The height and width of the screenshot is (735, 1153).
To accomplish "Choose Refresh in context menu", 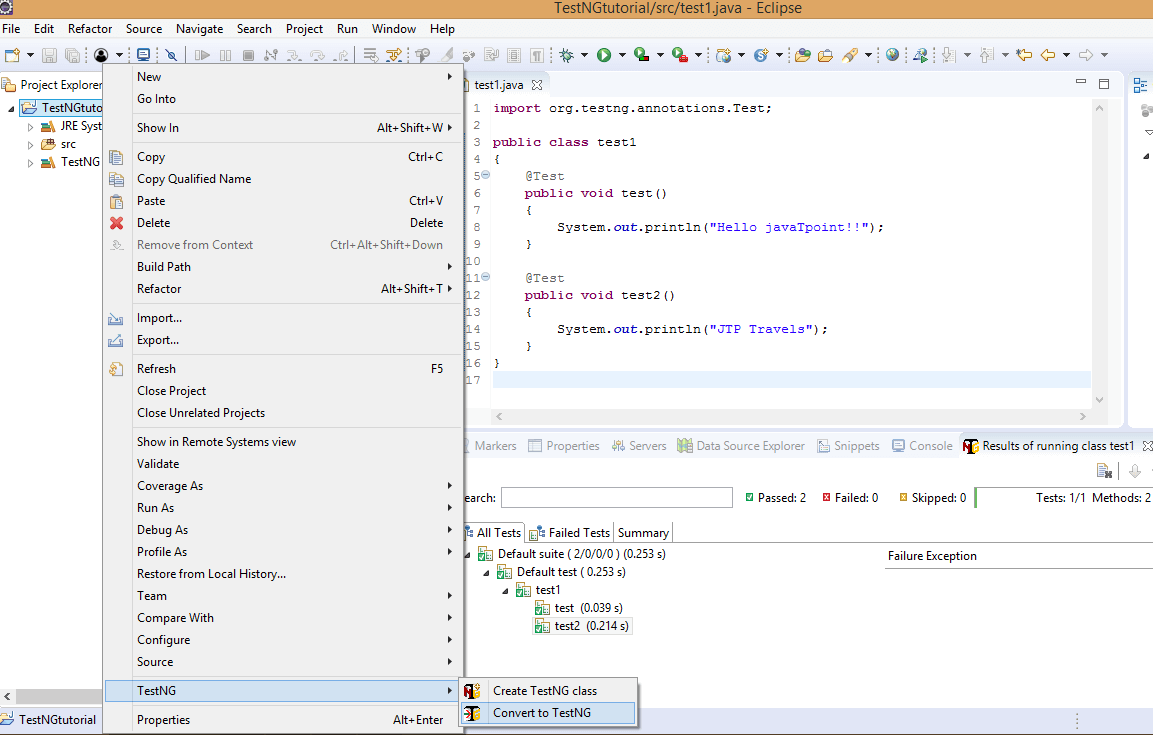I will (x=283, y=369).
